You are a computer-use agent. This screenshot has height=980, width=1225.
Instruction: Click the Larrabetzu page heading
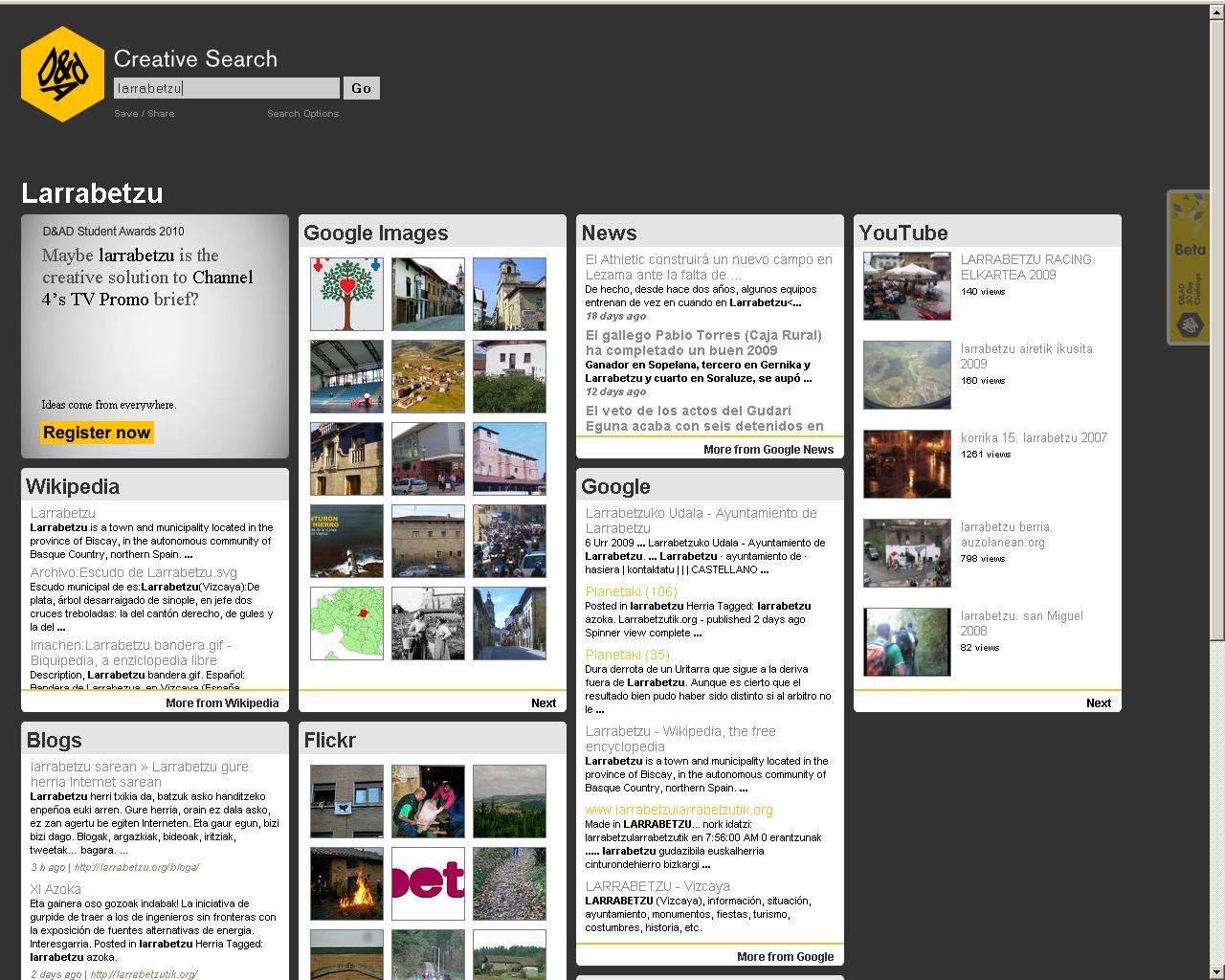[92, 193]
